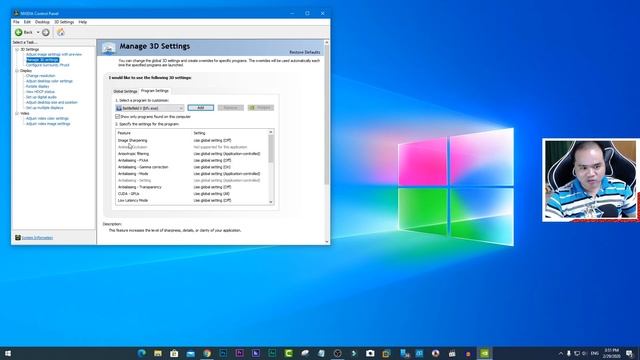Open the Back history dropdown arrow

point(38,32)
